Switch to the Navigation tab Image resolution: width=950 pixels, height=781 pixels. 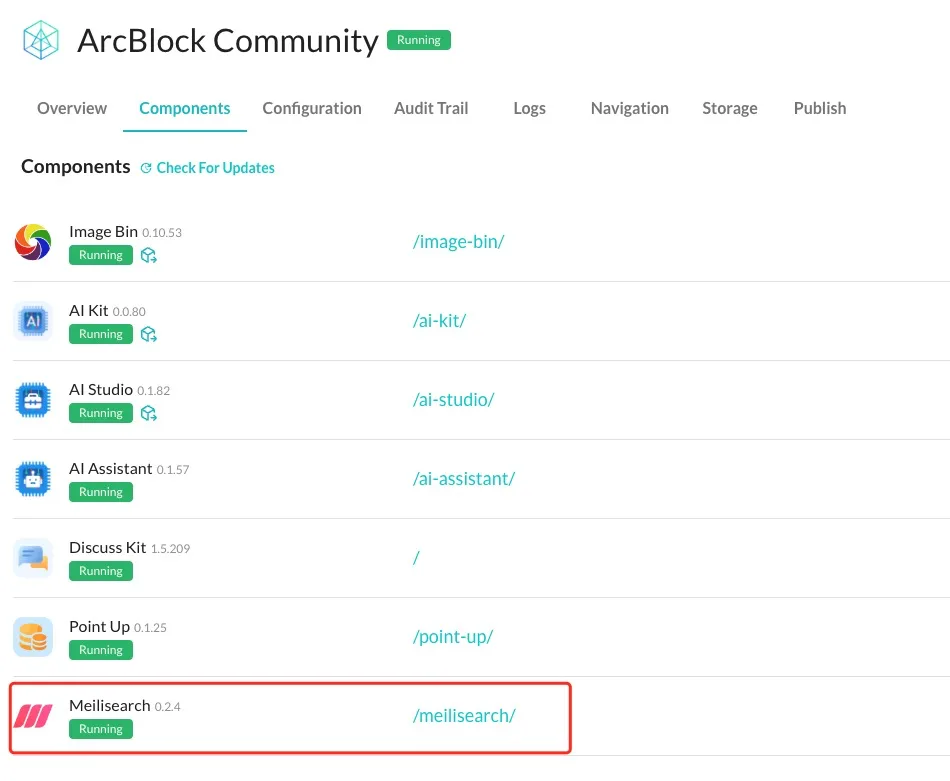click(x=629, y=108)
